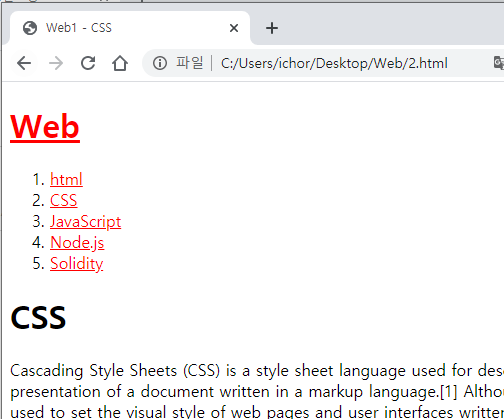Open the html link
Screen dimensions: 504x419
[x=66, y=179]
